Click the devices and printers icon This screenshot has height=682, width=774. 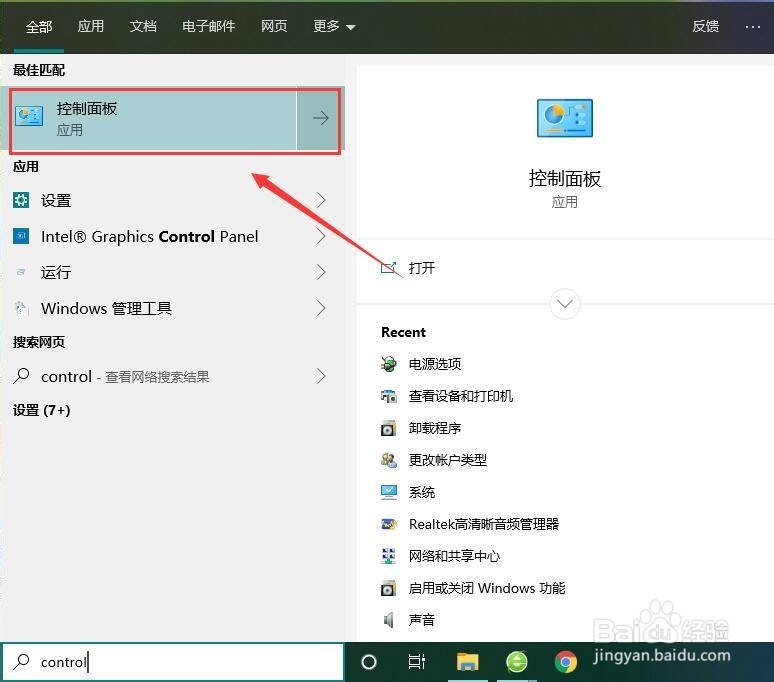point(388,396)
